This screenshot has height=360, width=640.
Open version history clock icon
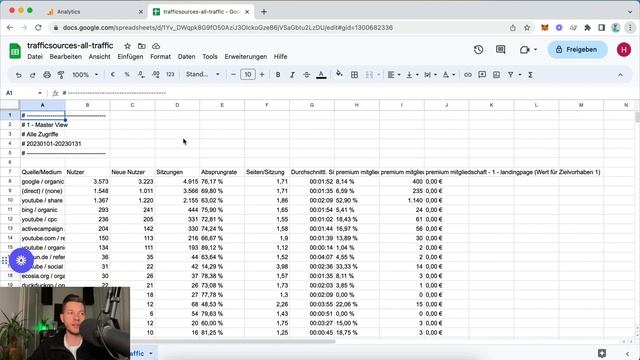478,49
